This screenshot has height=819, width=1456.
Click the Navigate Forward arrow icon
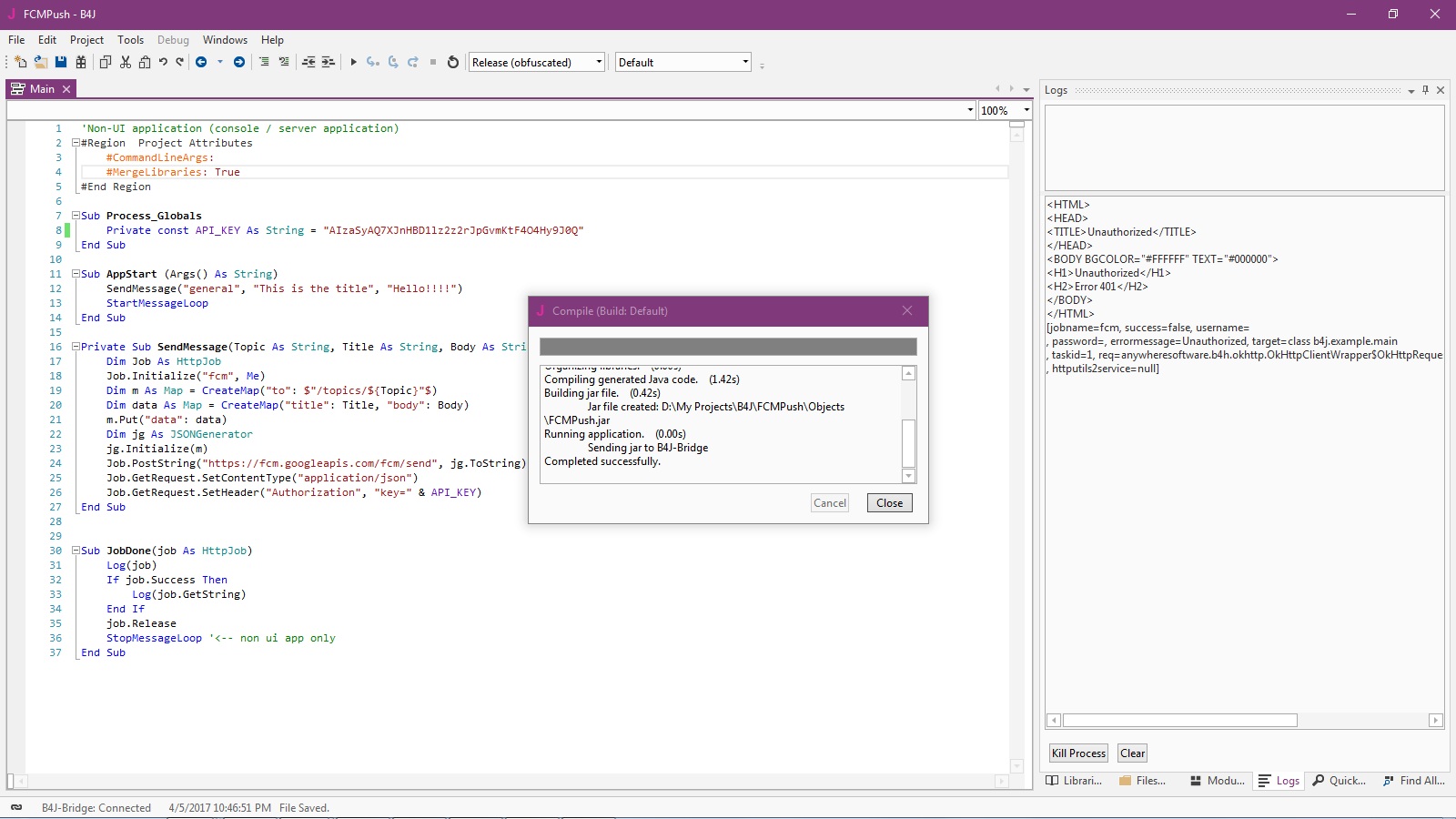(x=239, y=62)
